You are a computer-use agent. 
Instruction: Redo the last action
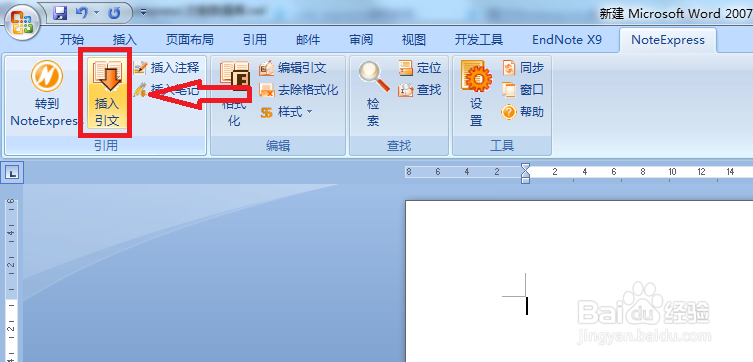(114, 13)
